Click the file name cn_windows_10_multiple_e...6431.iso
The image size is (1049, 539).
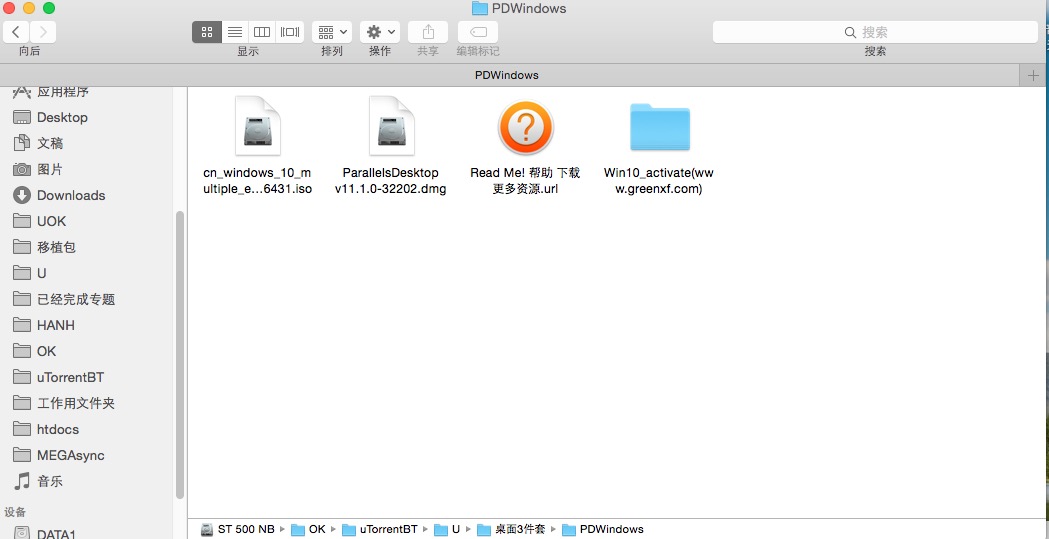click(x=258, y=181)
